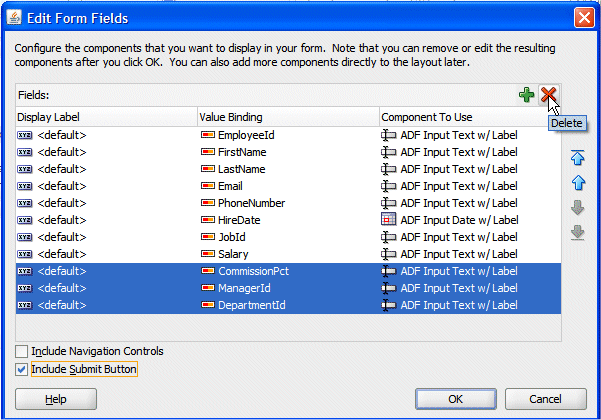
Task: Select the DepartmentId display label cell
Action: click(106, 305)
